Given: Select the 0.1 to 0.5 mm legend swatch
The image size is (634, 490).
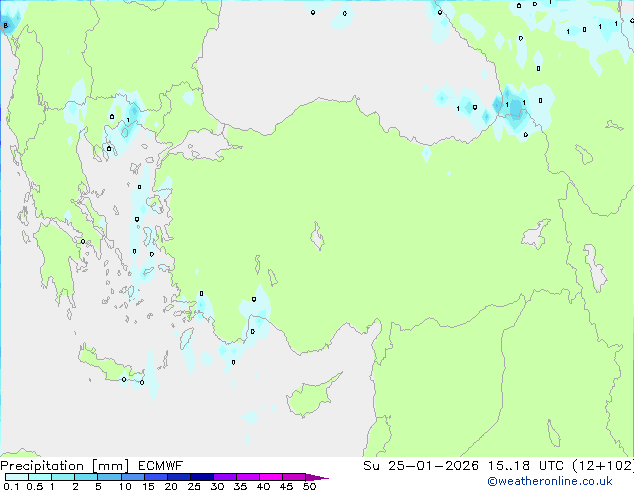Looking at the screenshot, I should 16,478.
